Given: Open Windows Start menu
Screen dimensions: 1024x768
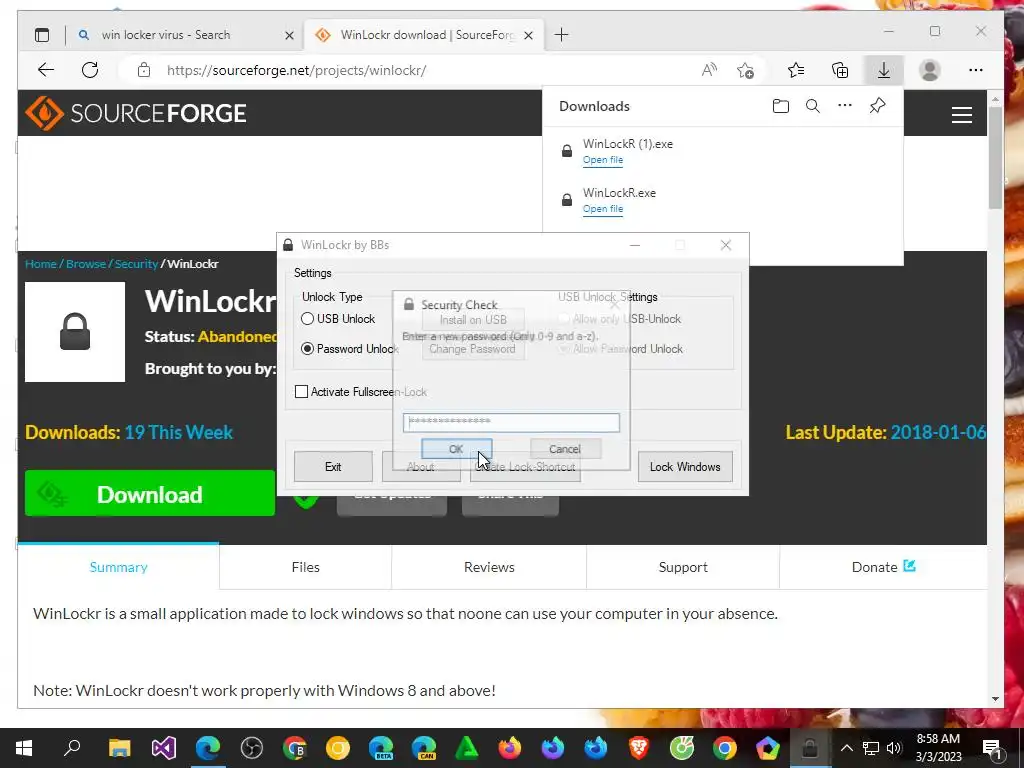Looking at the screenshot, I should (x=24, y=748).
